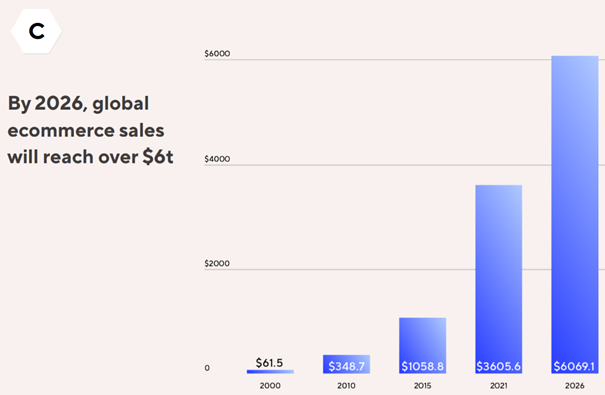Click the 2000 year label
605x395 pixels.
(x=270, y=385)
